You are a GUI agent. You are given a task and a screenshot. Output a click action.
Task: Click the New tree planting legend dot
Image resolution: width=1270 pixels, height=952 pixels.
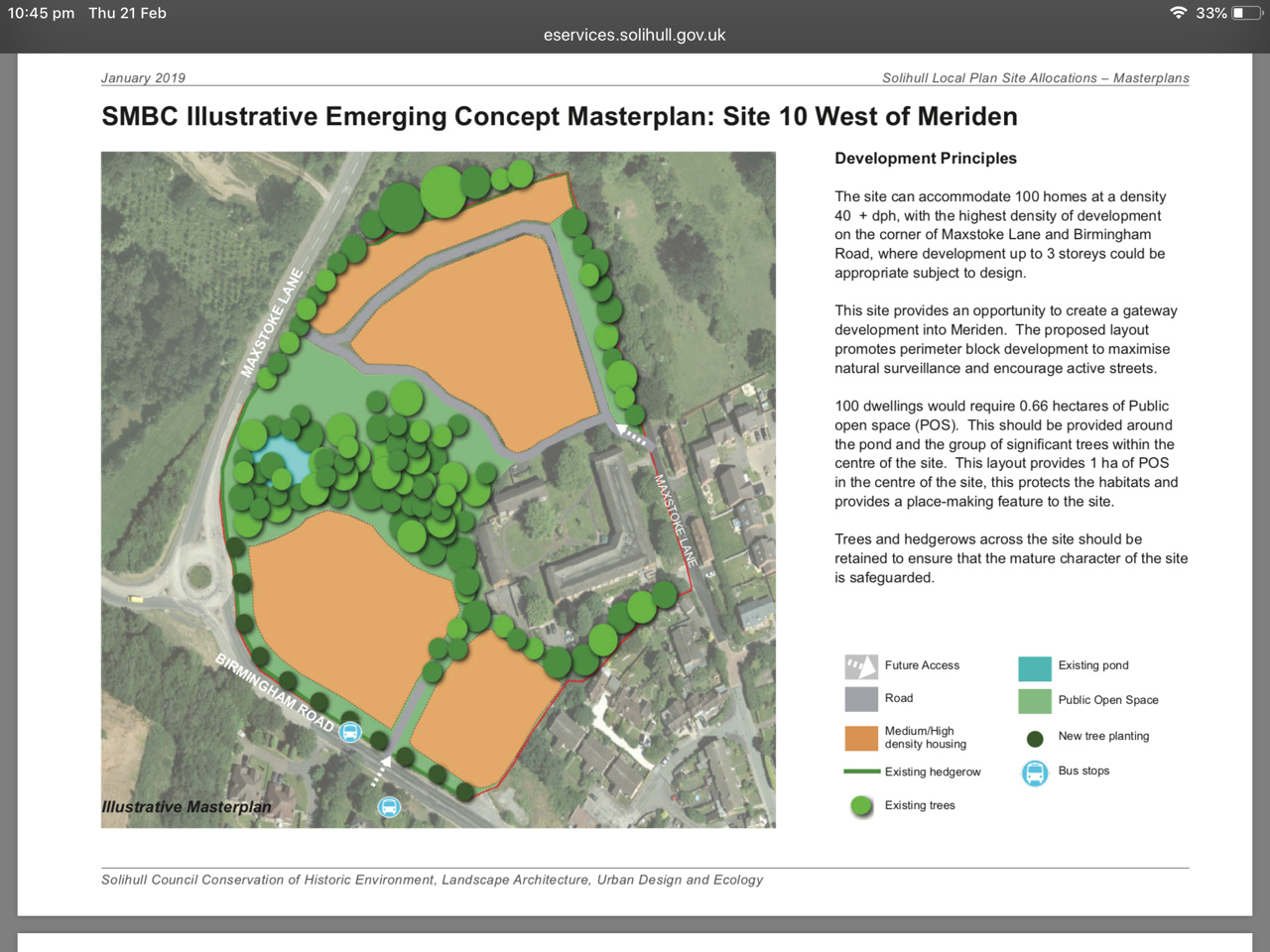click(1035, 738)
